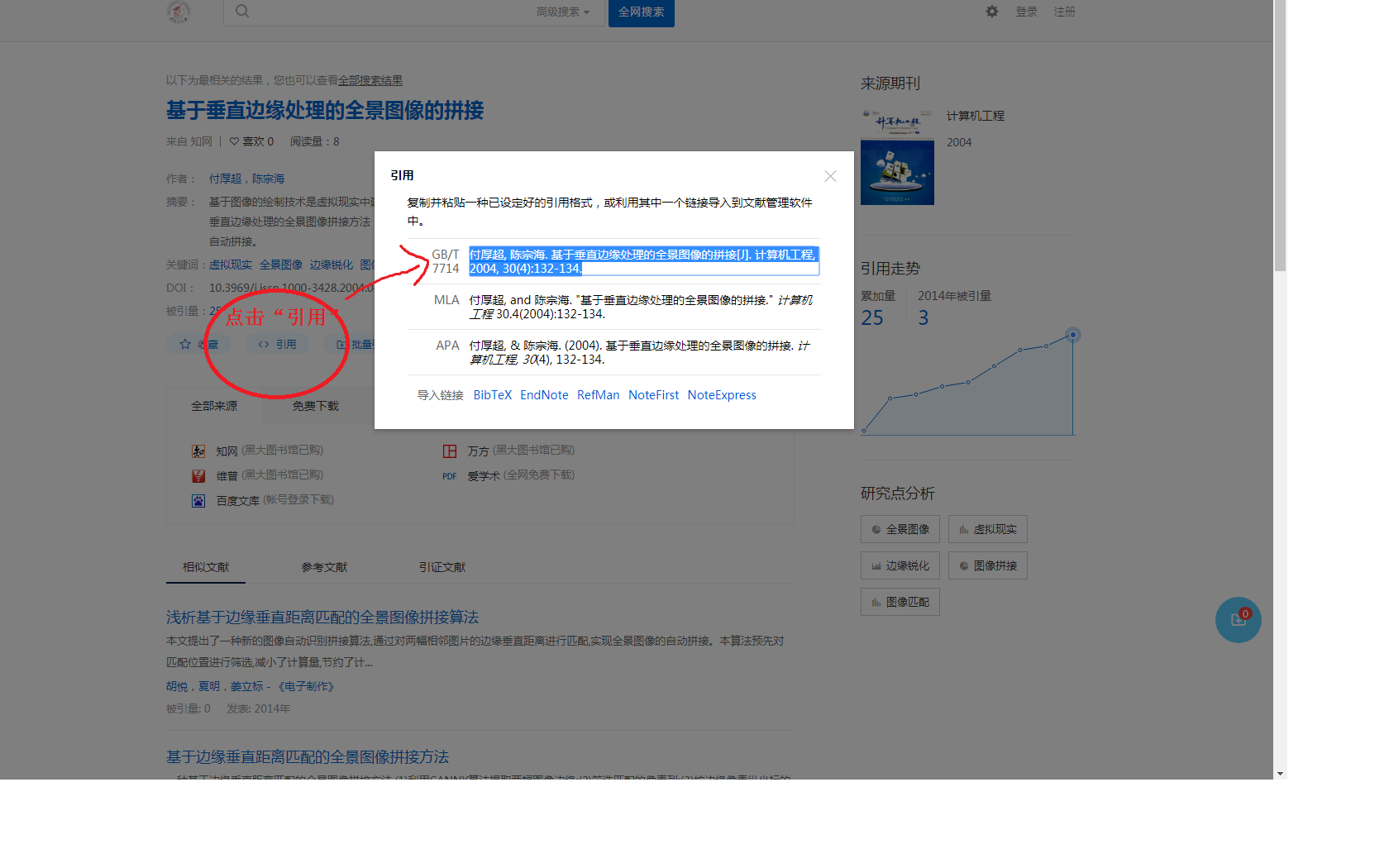Screen dimensions: 1389x868
Task: Click the 引用 cite button
Action: pyautogui.click(x=278, y=344)
